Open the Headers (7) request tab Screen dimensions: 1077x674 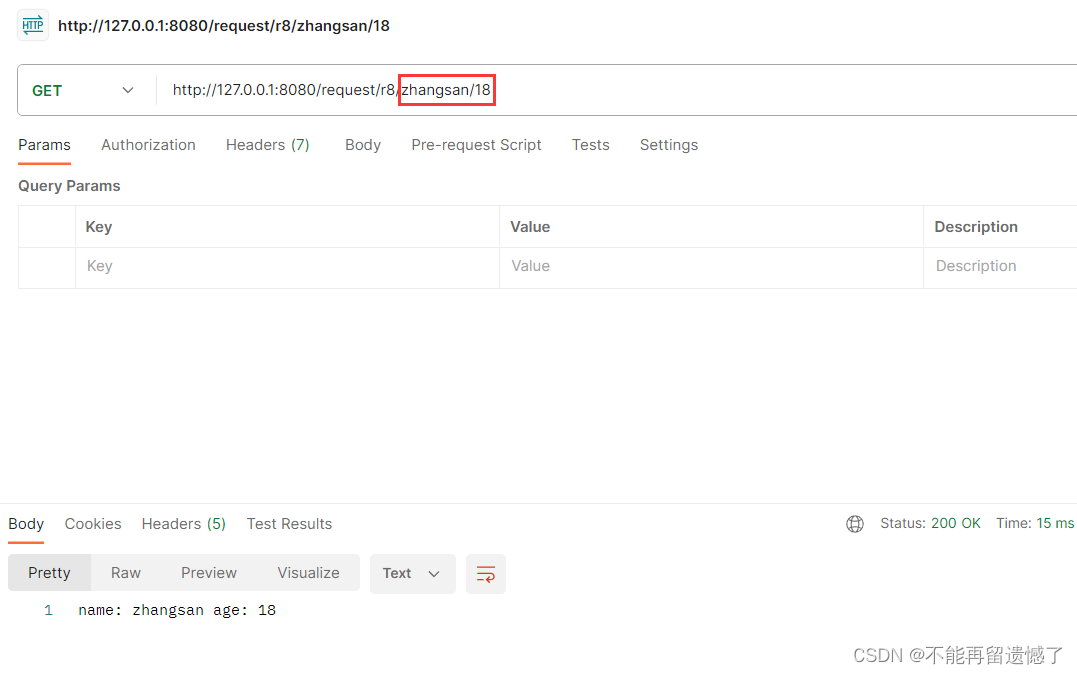(x=268, y=145)
